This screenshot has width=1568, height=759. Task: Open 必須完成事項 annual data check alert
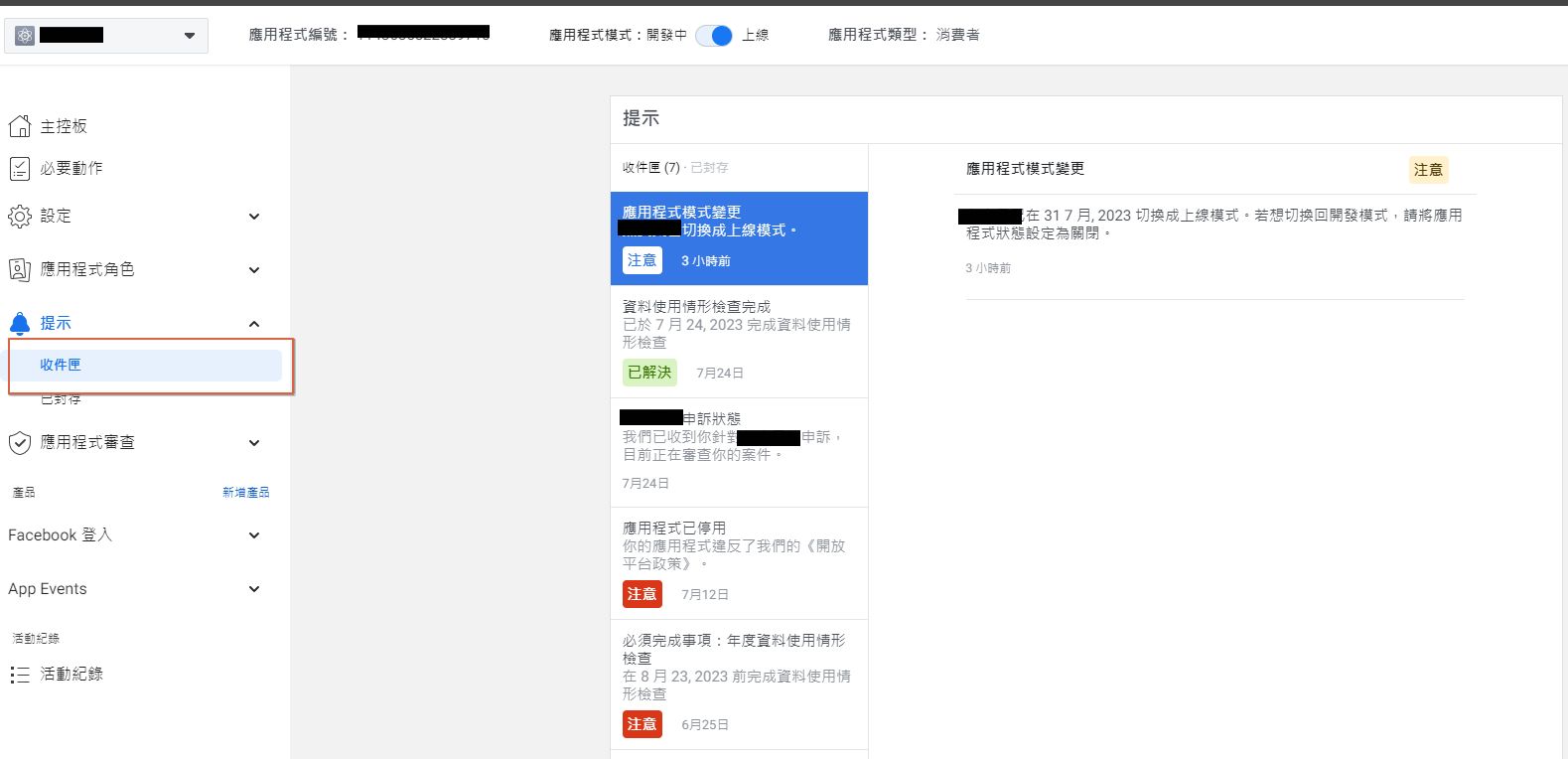click(739, 684)
